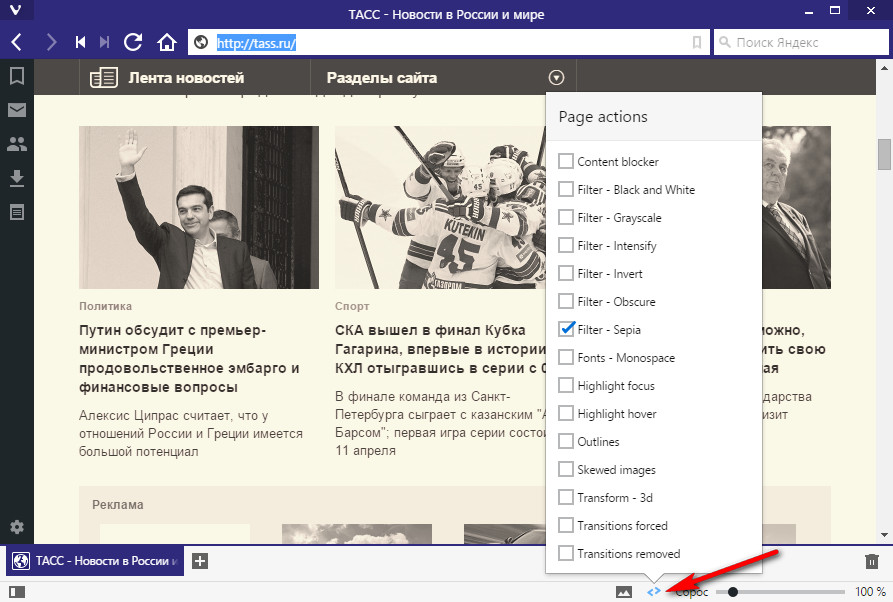Screen dimensions: 893x602
Task: Click the news feed newspaper icon
Action: tap(104, 77)
